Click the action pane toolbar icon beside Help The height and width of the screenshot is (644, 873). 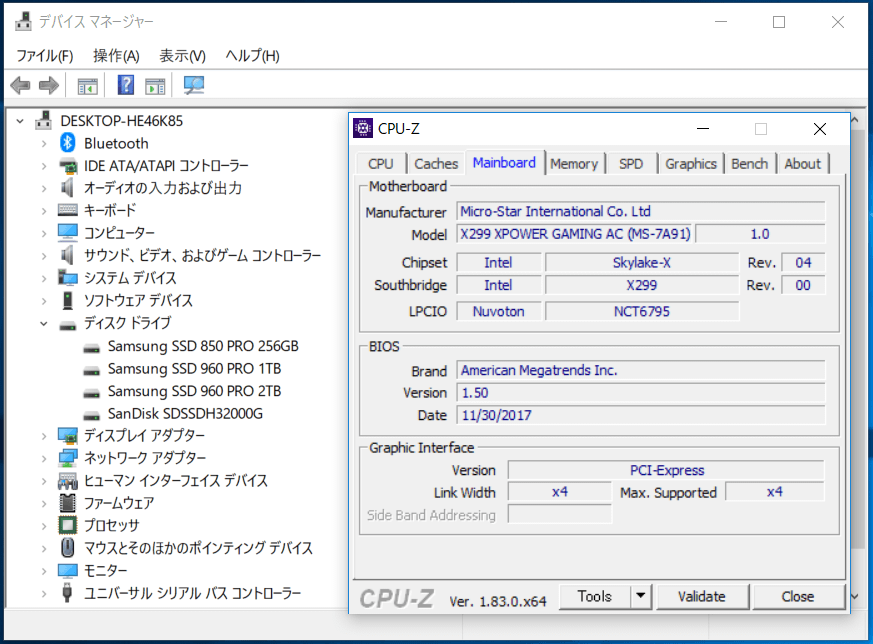coord(155,86)
